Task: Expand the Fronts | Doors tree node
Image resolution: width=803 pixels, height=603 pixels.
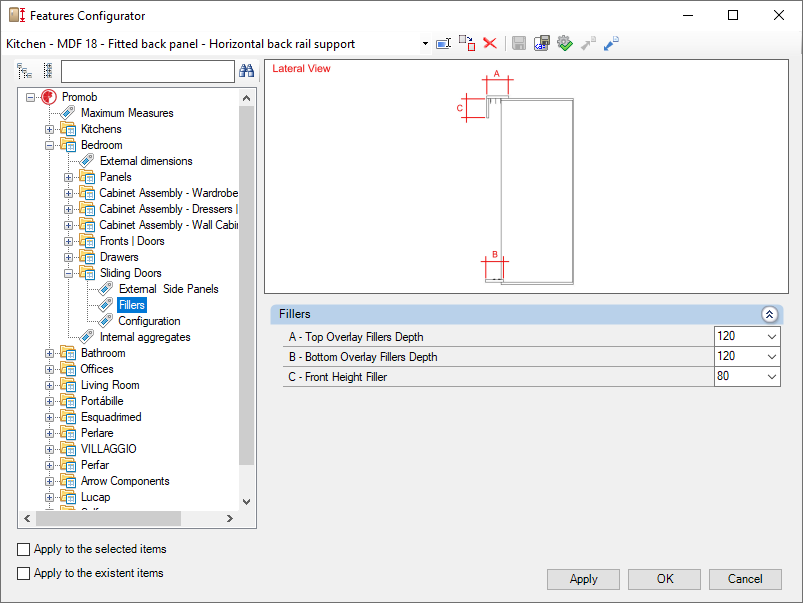Action: (x=68, y=241)
